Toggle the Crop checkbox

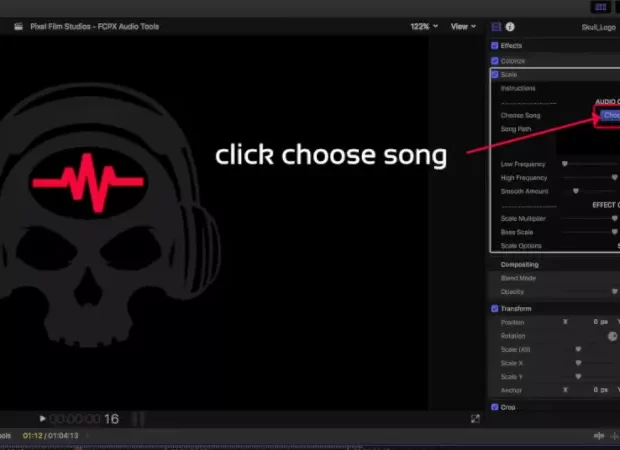tap(495, 407)
